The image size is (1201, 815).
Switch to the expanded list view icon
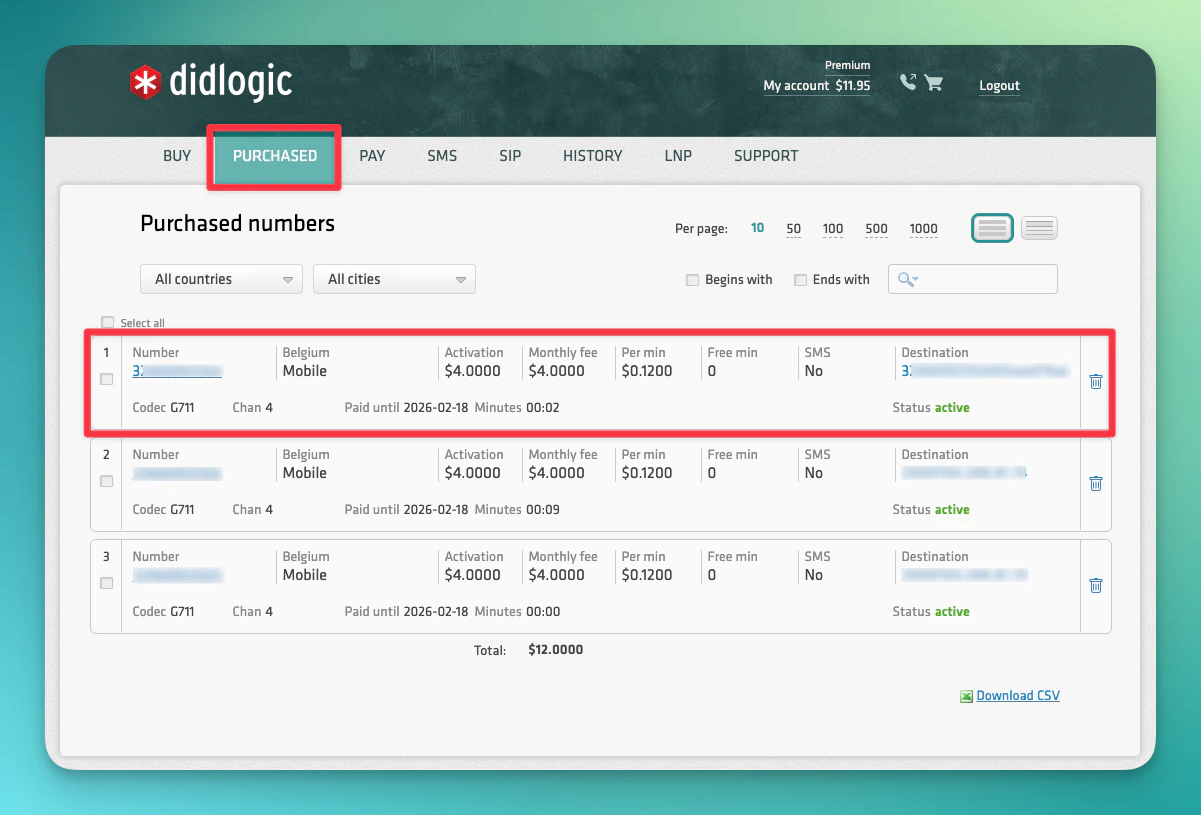(x=992, y=228)
